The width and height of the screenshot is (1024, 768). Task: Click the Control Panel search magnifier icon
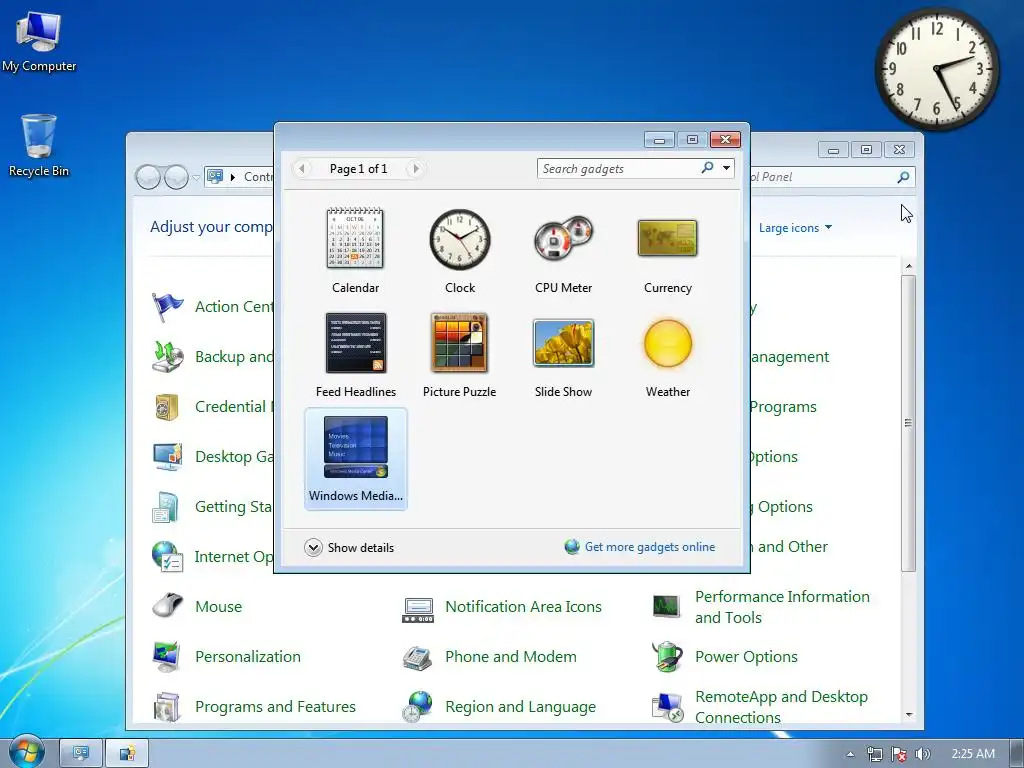(903, 177)
